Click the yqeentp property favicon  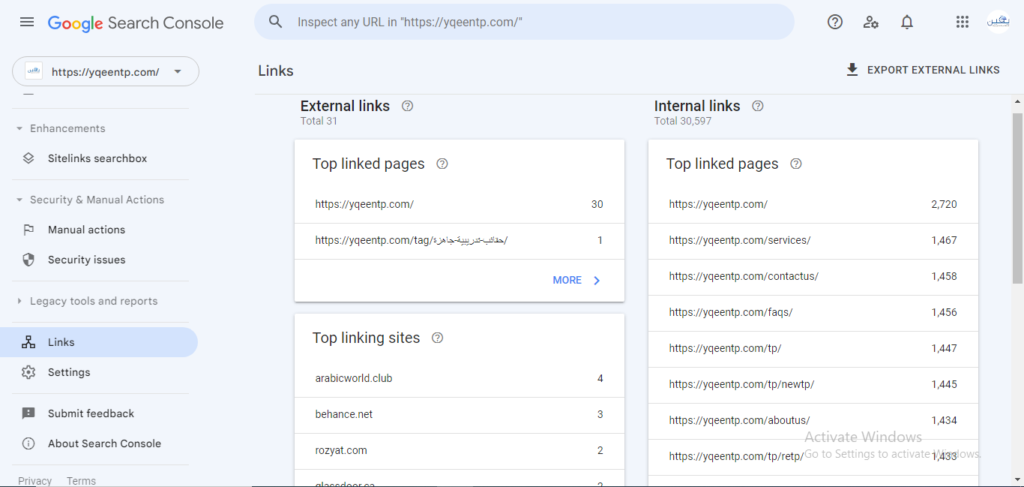[34, 72]
